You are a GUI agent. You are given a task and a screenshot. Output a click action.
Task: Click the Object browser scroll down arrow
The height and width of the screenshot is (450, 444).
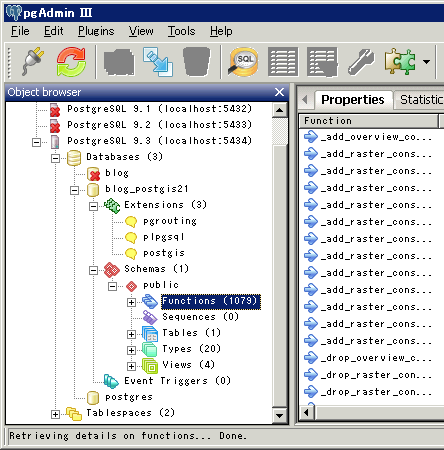pos(279,415)
